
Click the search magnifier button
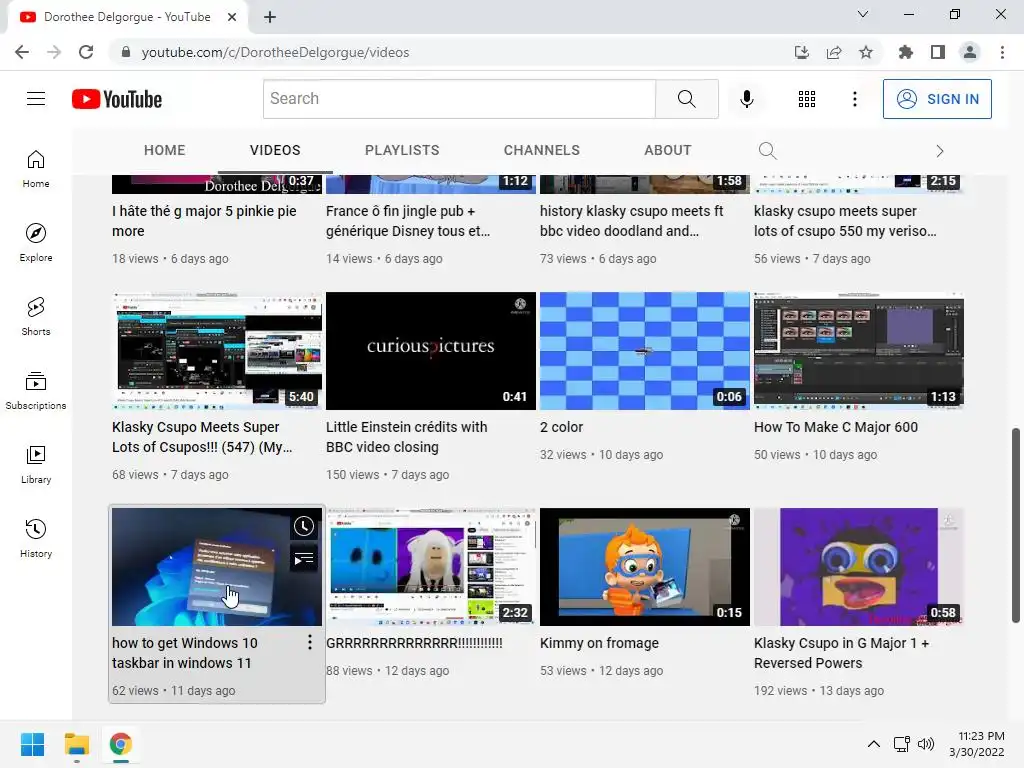[x=686, y=99]
